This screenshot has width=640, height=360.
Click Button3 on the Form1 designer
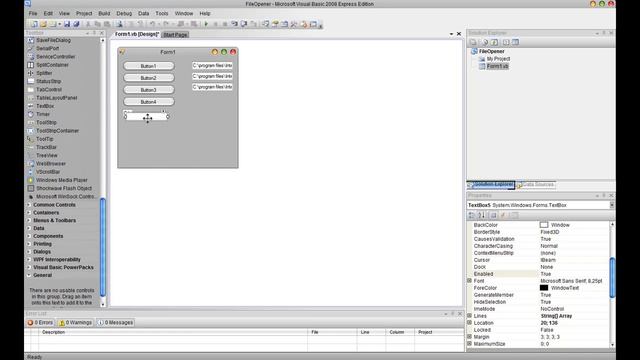149,90
